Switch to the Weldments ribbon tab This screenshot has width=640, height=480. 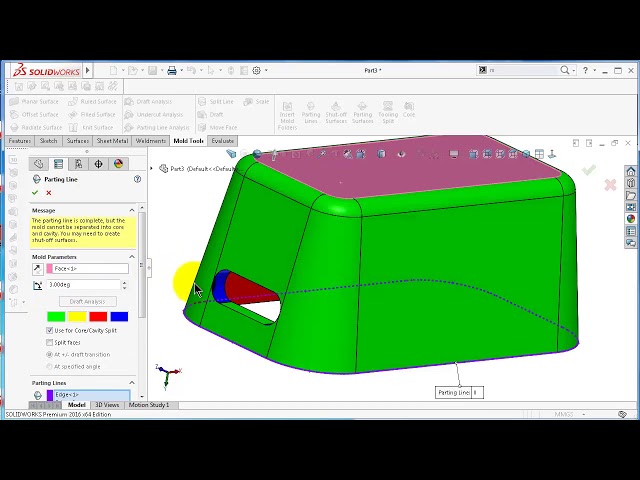coord(151,141)
